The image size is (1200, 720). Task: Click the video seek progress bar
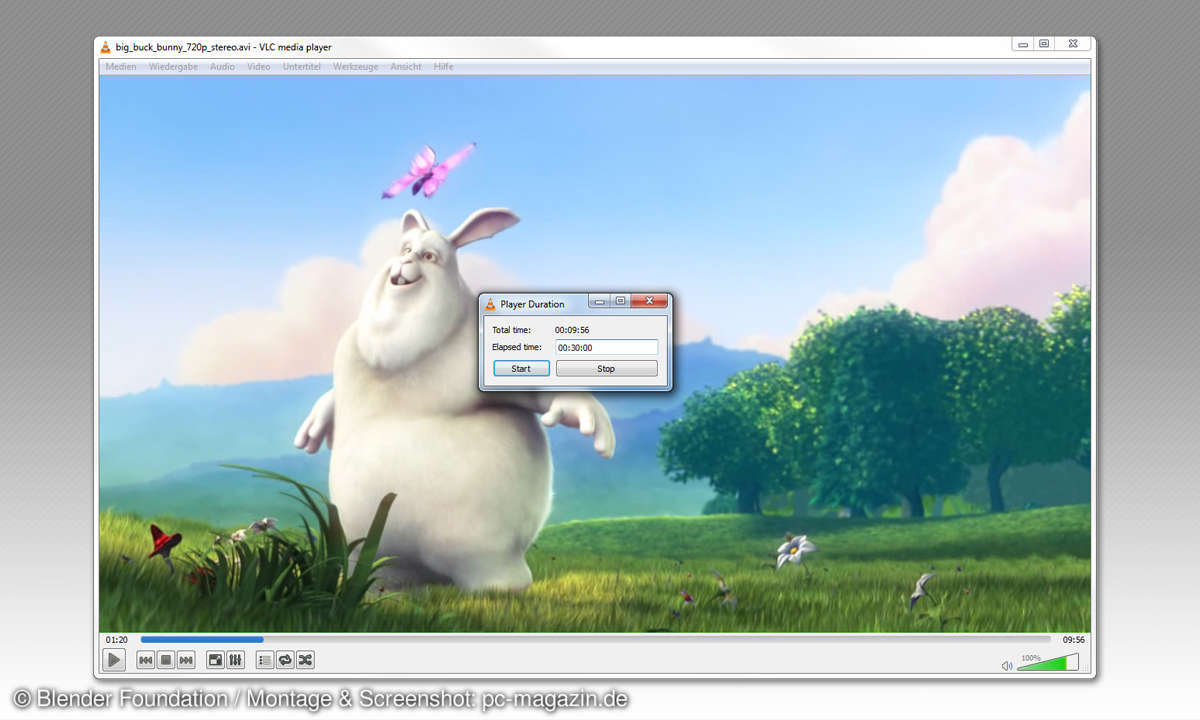(x=595, y=639)
